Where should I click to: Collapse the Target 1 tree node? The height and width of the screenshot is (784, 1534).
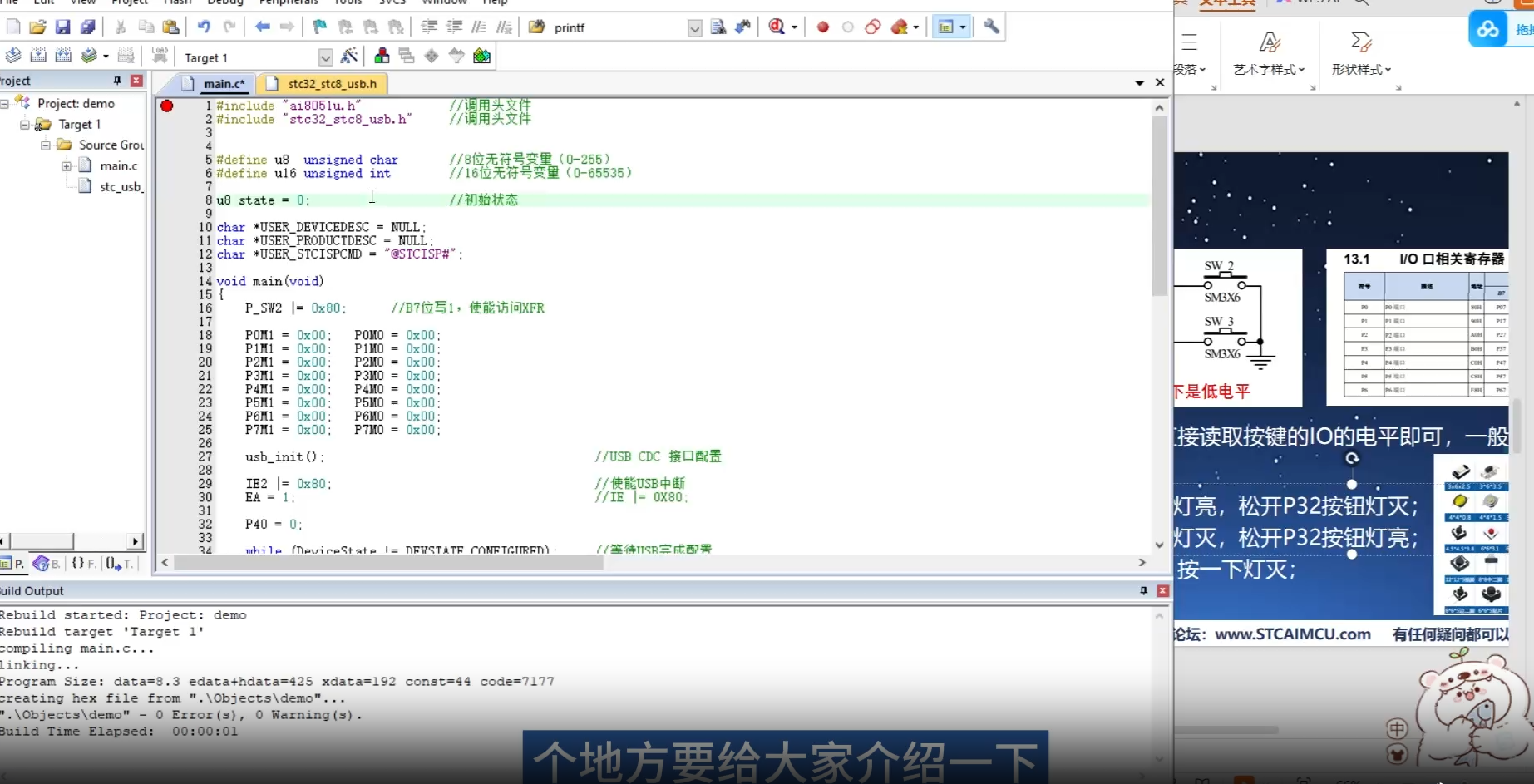[25, 124]
